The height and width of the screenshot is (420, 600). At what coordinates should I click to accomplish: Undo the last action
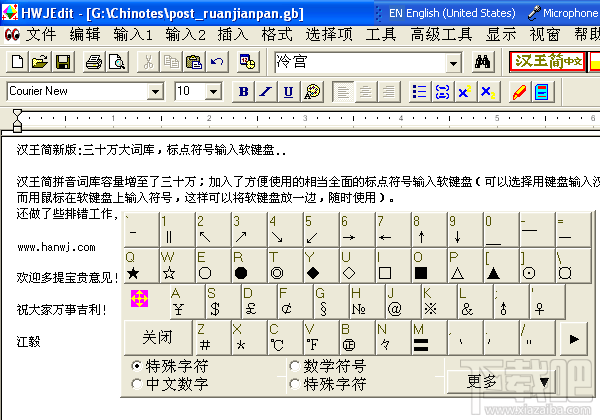[217, 62]
